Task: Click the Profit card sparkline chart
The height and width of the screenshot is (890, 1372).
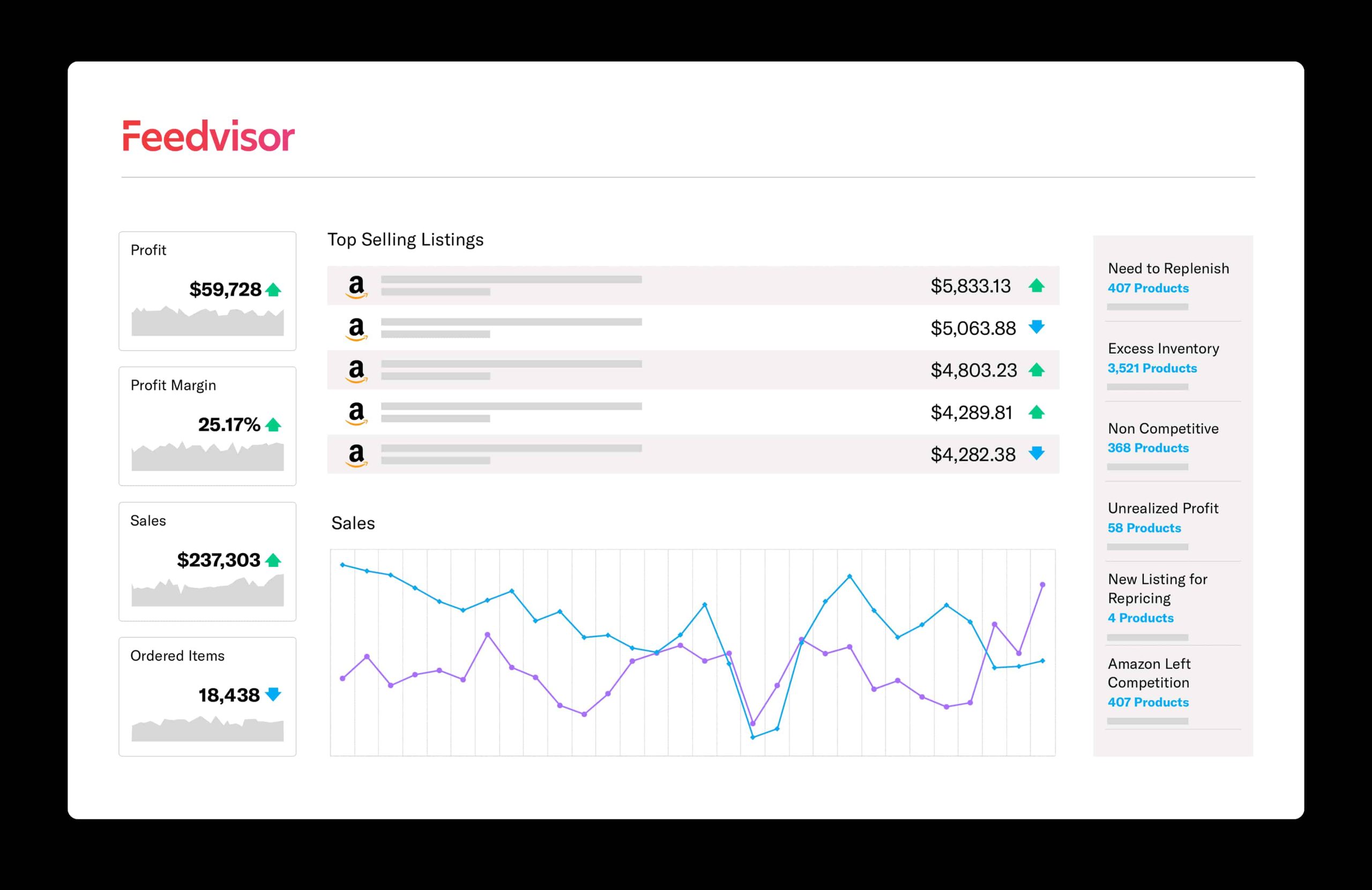Action: 207,321
